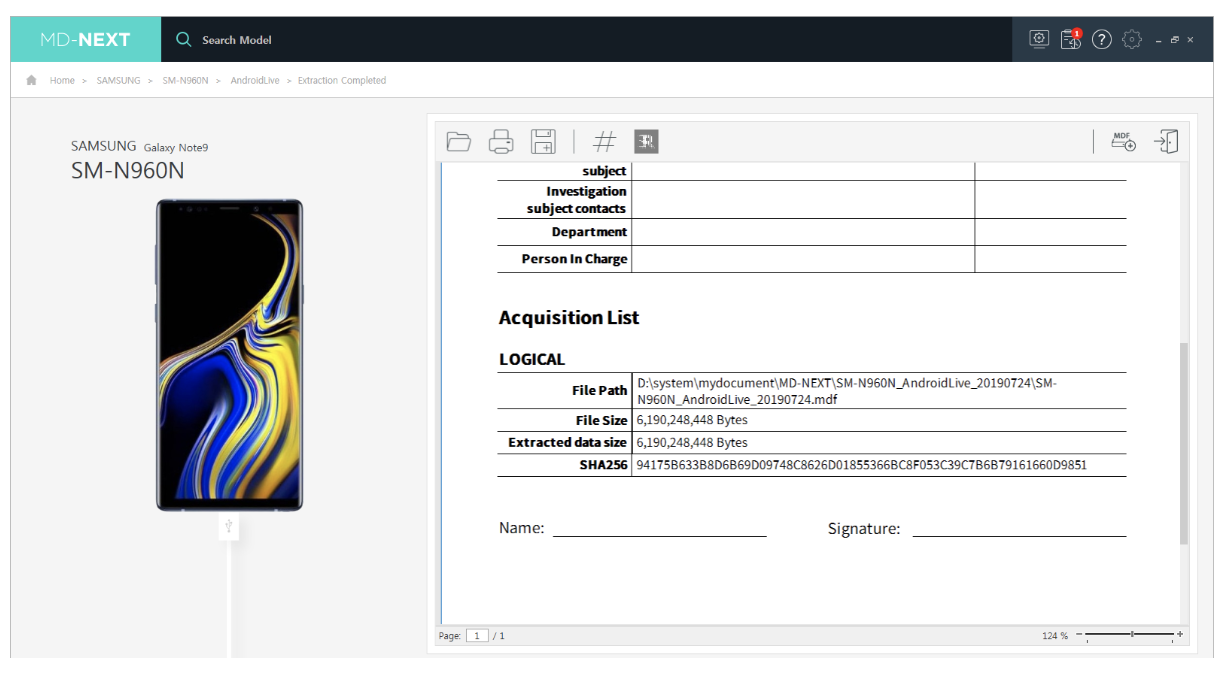Open the Help question mark icon
This screenshot has width=1226, height=674.
1102,40
